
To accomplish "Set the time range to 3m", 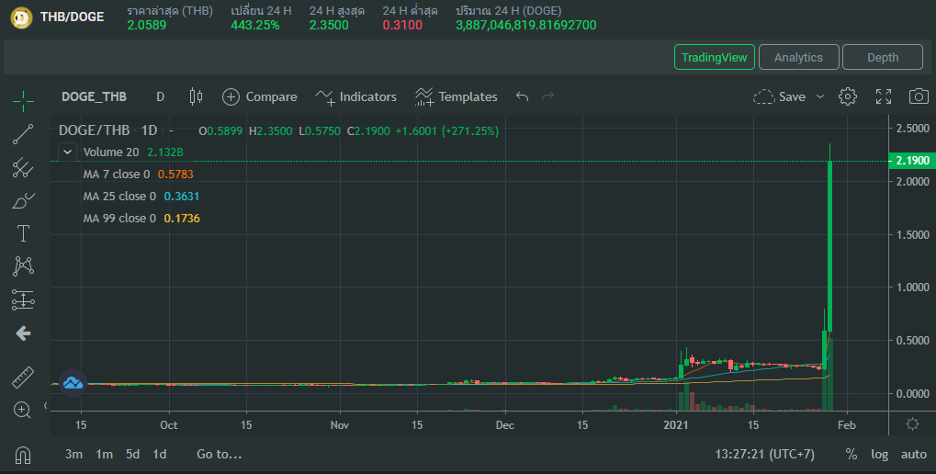I will pos(74,454).
